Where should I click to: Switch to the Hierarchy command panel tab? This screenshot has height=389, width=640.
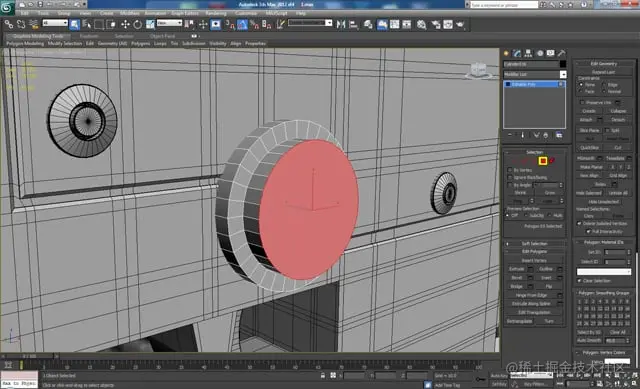(x=528, y=53)
